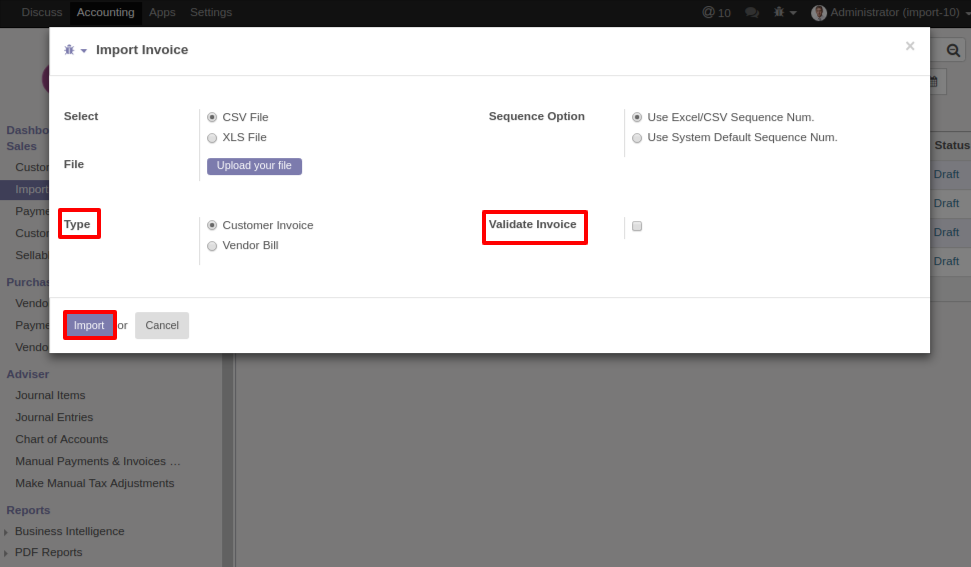Click the Administrator avatar picture
971x567 pixels.
(x=819, y=13)
